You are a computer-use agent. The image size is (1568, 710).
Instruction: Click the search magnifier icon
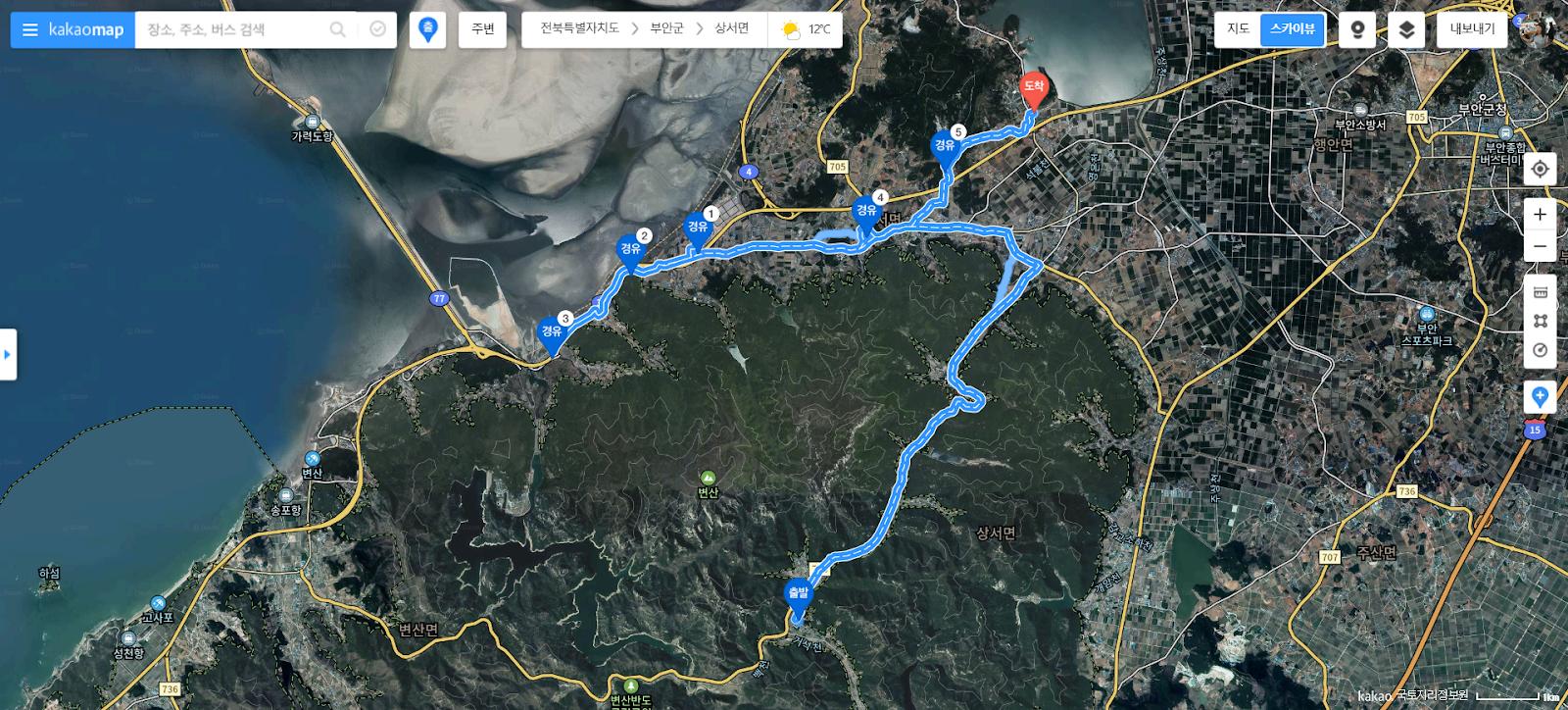tap(338, 30)
